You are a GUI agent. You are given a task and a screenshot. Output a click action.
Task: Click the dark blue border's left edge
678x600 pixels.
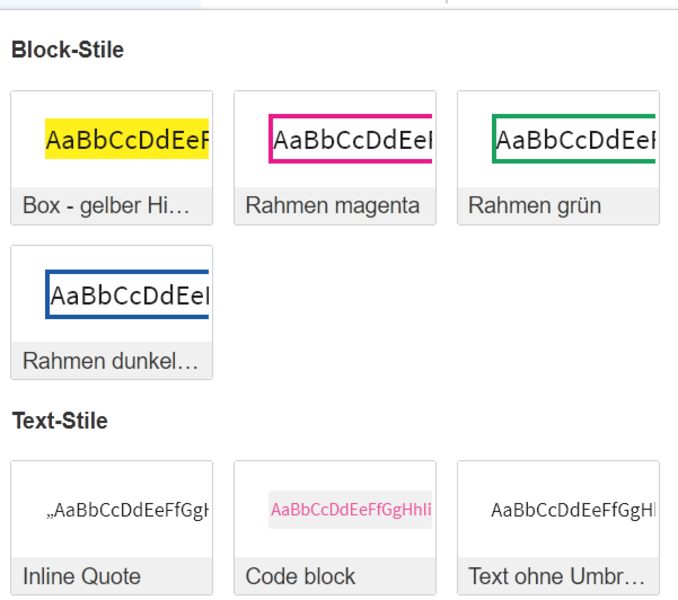[48, 294]
